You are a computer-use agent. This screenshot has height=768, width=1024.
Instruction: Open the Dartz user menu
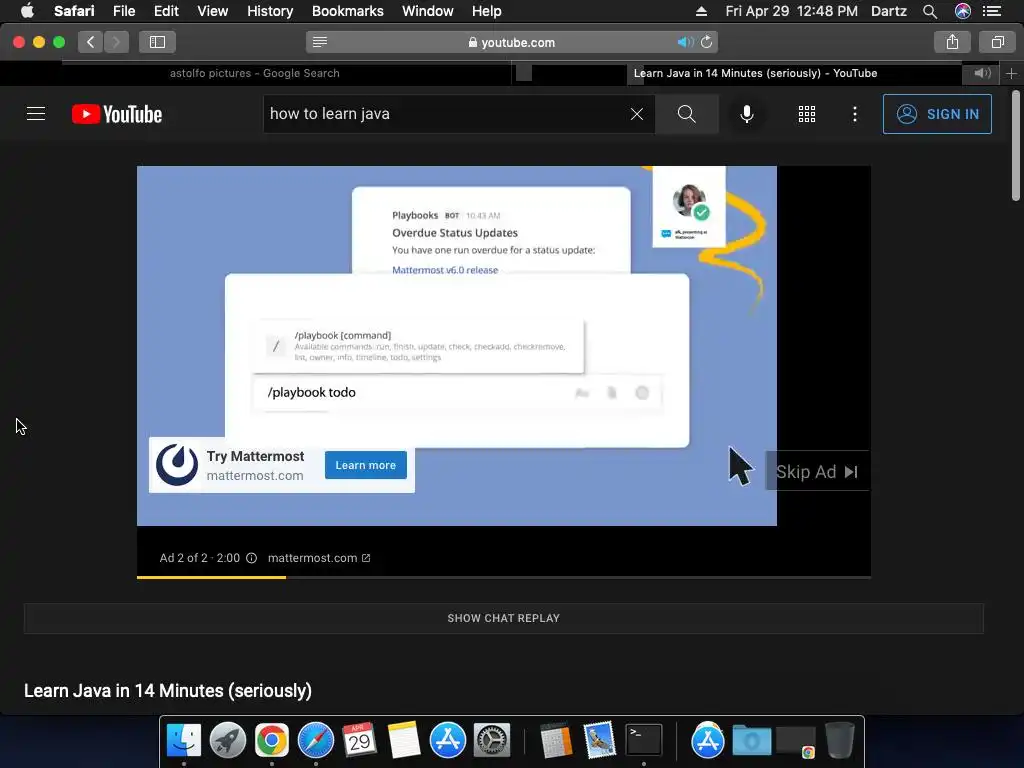888,11
